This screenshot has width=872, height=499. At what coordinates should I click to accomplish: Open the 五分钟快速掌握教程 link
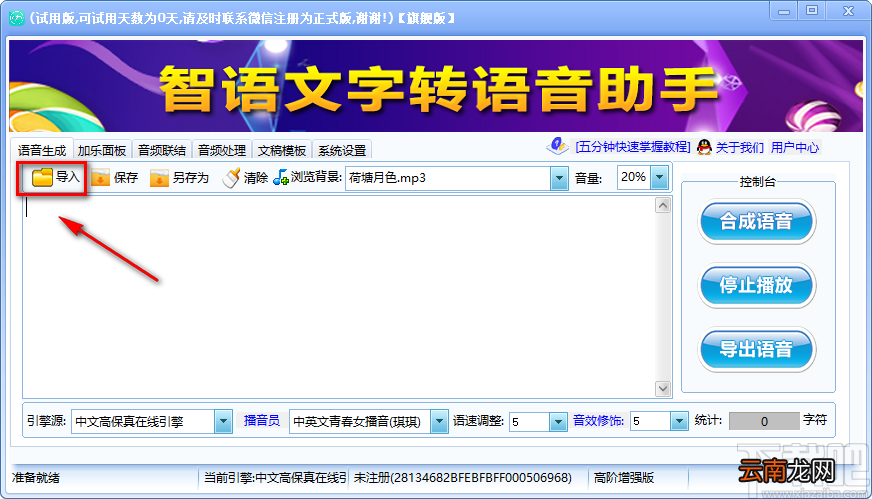click(633, 147)
